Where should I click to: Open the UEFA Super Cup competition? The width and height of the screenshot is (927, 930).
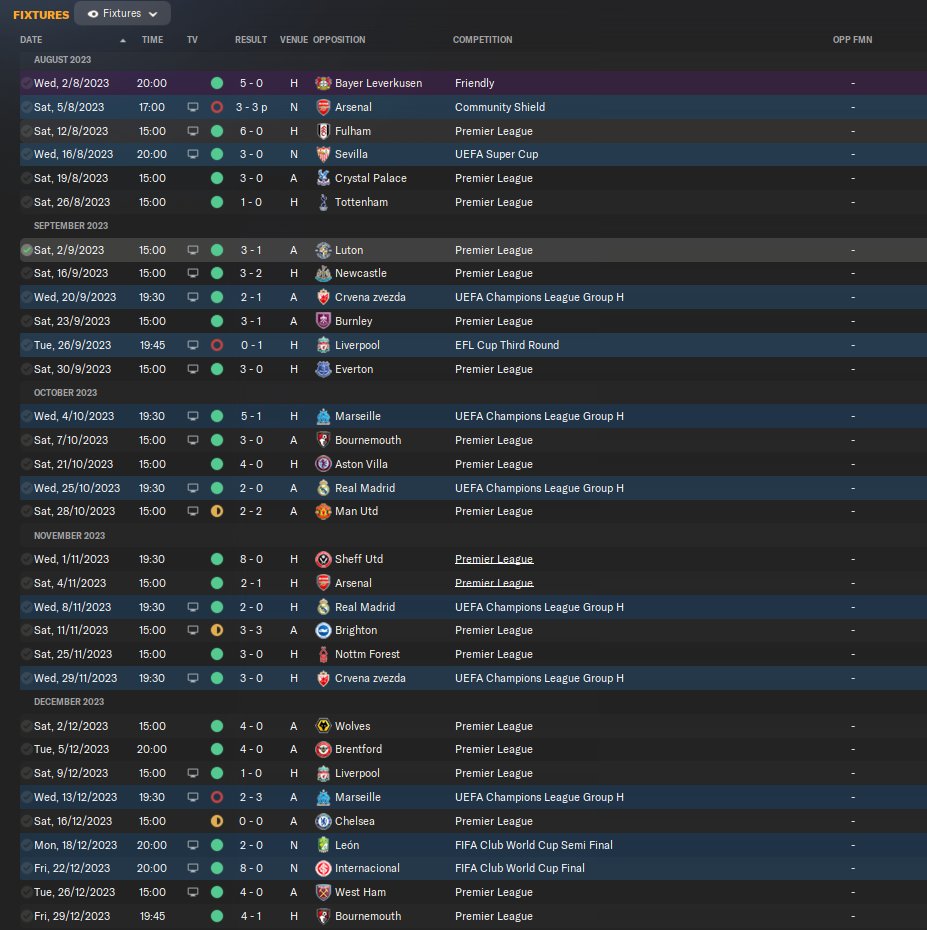496,154
